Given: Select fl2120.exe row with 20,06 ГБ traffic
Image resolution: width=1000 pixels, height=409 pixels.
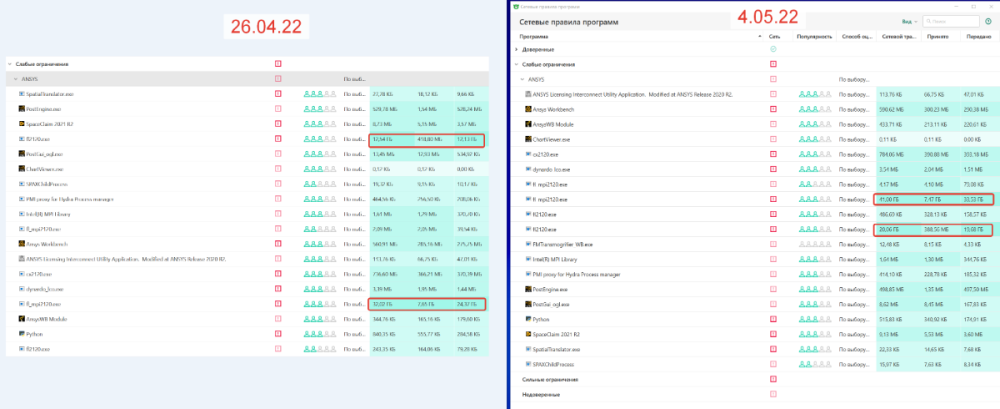Looking at the screenshot, I should click(754, 229).
